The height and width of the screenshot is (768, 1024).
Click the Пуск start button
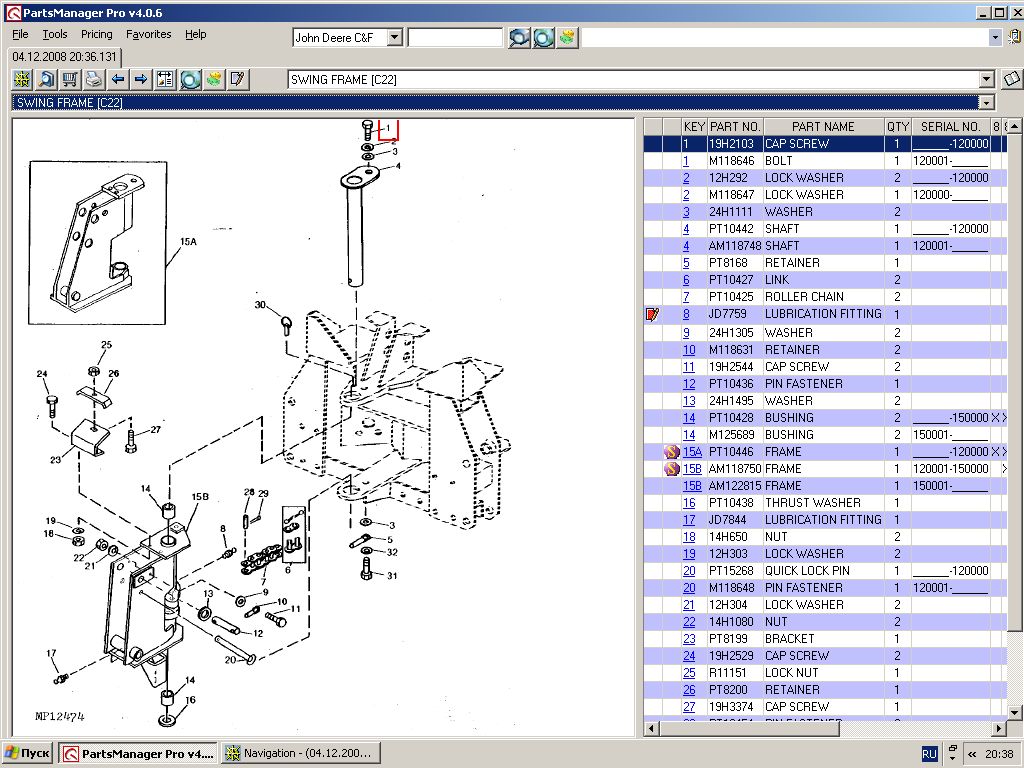28,753
